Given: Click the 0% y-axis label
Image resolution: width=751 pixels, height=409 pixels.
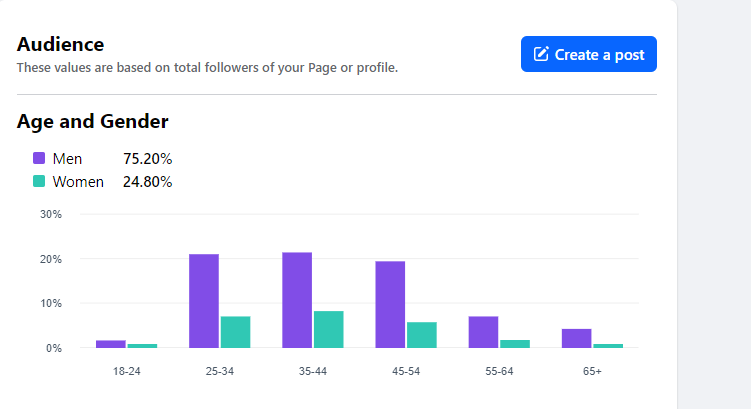Looking at the screenshot, I should point(54,348).
